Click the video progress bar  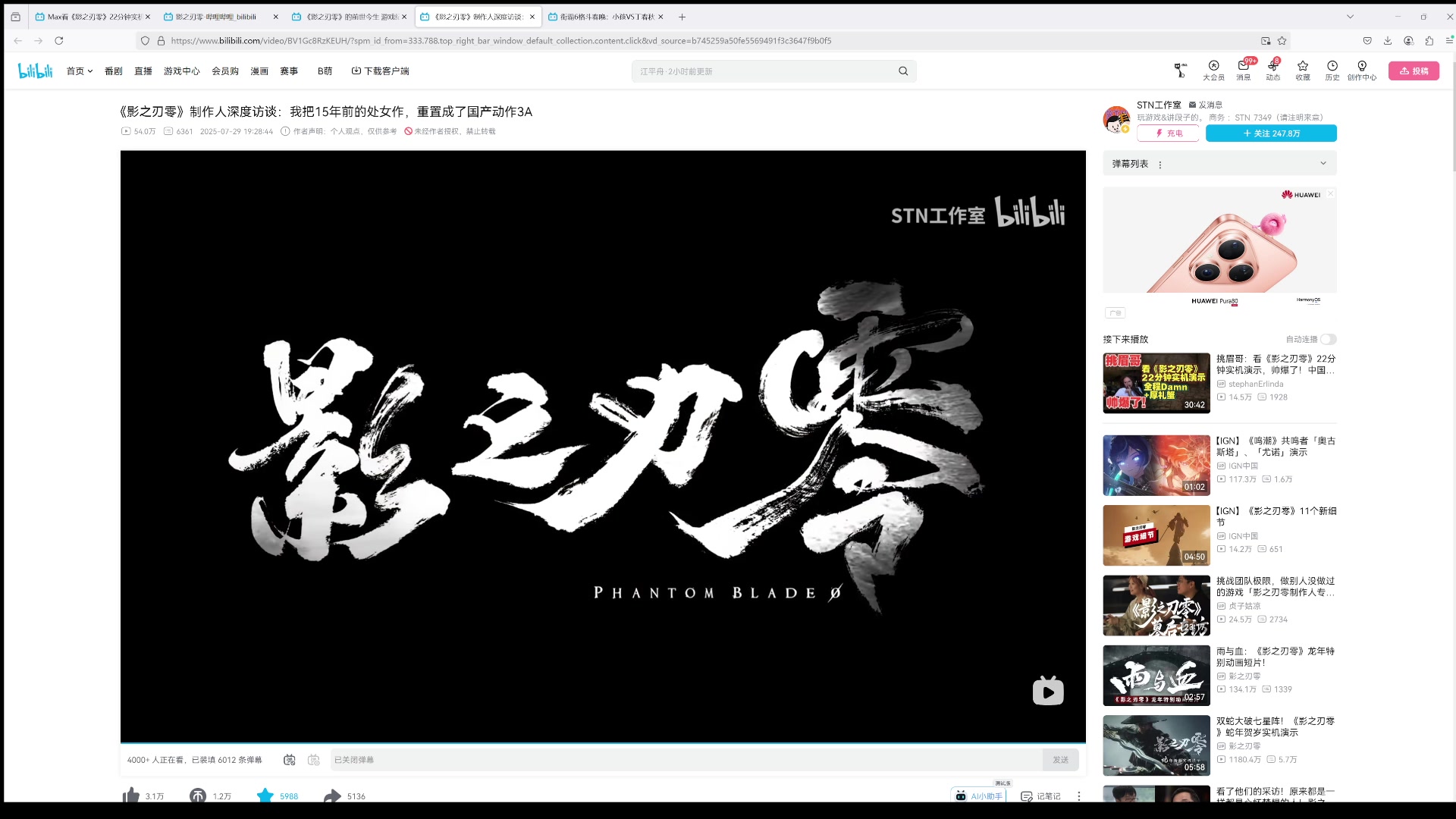click(603, 742)
